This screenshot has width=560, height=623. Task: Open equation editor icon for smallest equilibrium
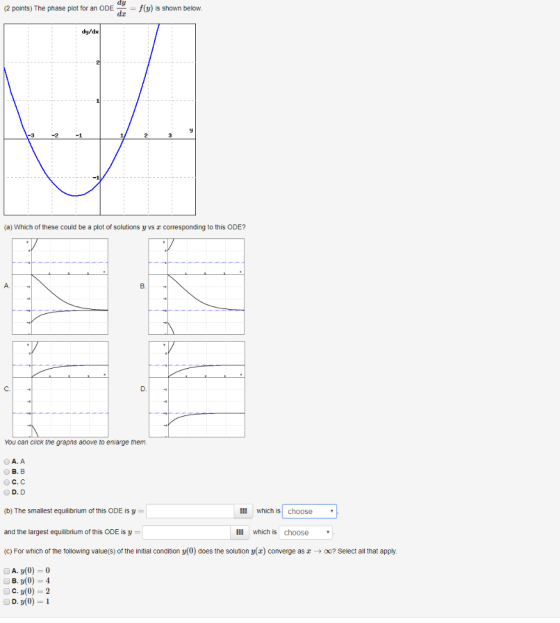(243, 511)
